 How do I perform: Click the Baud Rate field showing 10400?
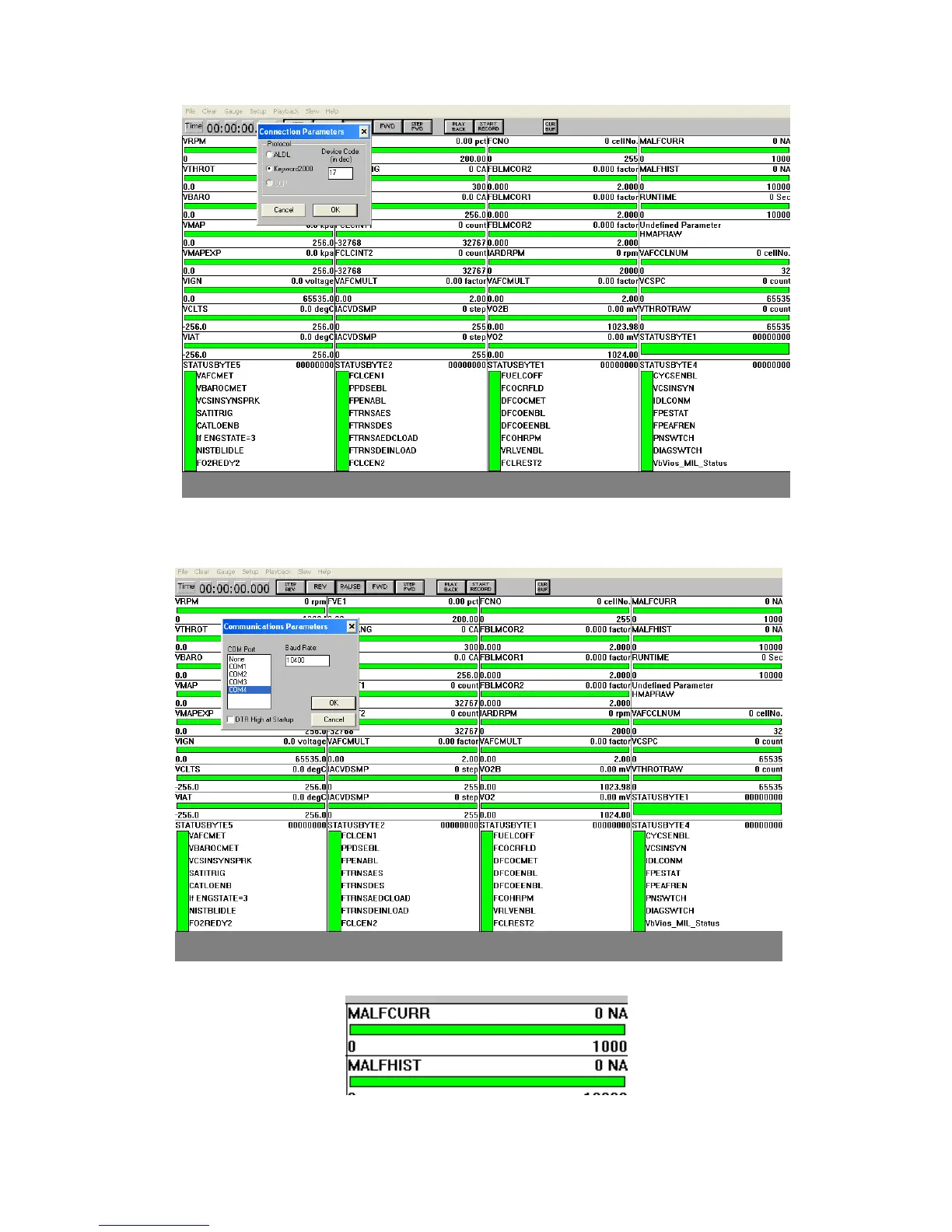pyautogui.click(x=307, y=660)
